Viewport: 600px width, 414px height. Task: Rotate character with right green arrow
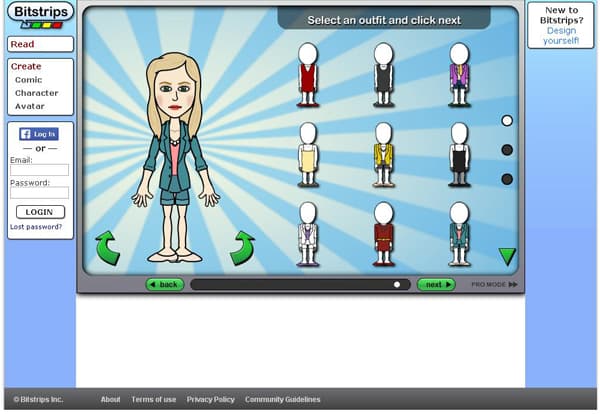point(242,248)
